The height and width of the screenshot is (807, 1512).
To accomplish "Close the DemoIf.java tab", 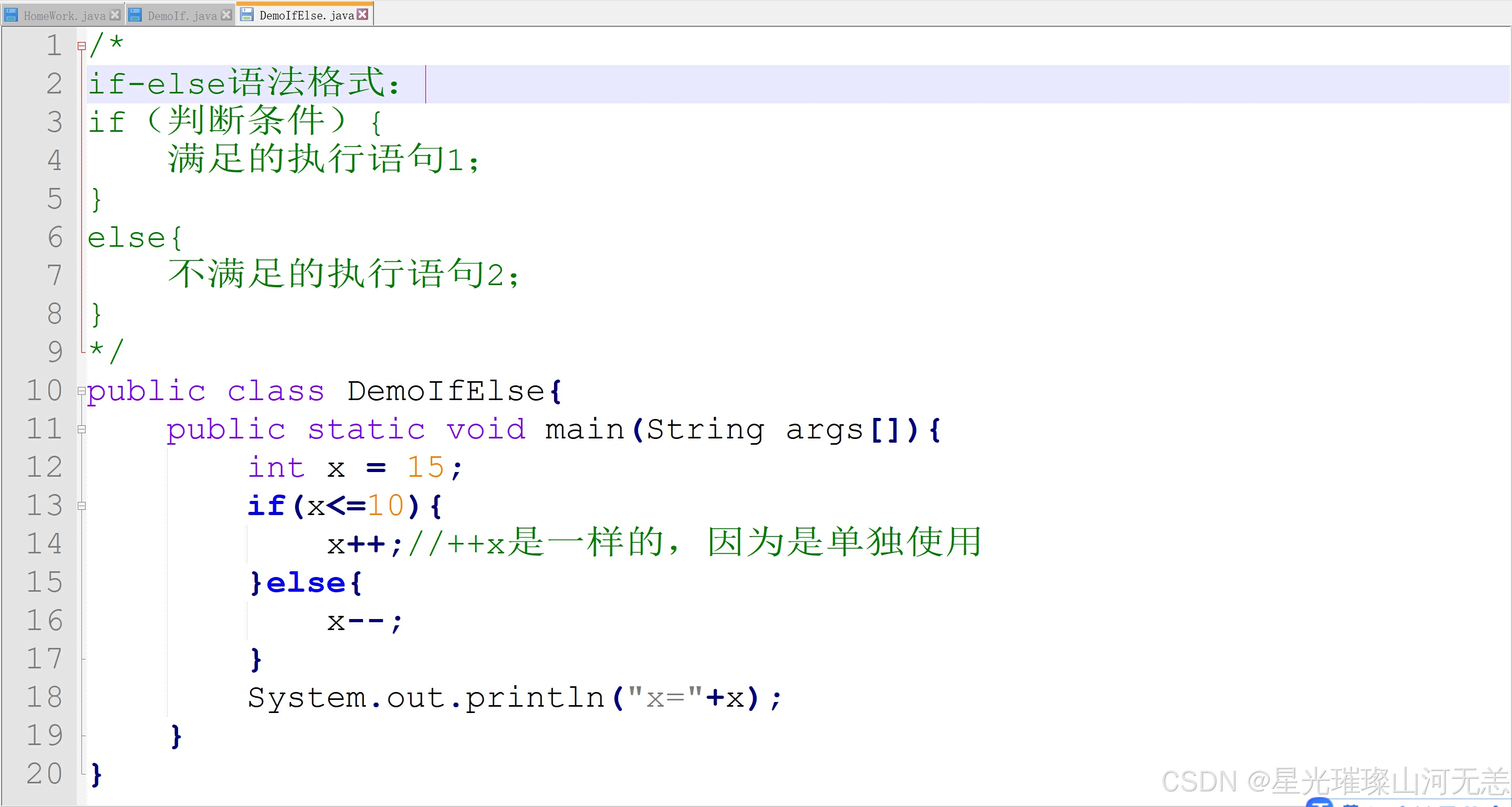I will (226, 15).
